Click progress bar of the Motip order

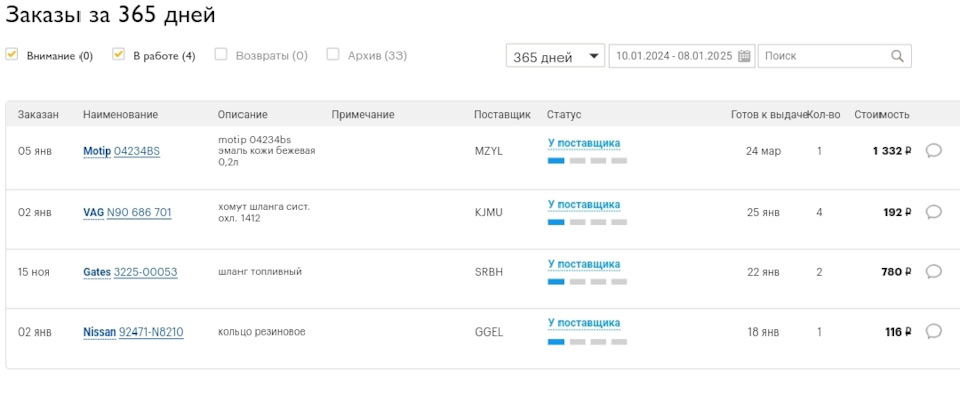tap(587, 160)
